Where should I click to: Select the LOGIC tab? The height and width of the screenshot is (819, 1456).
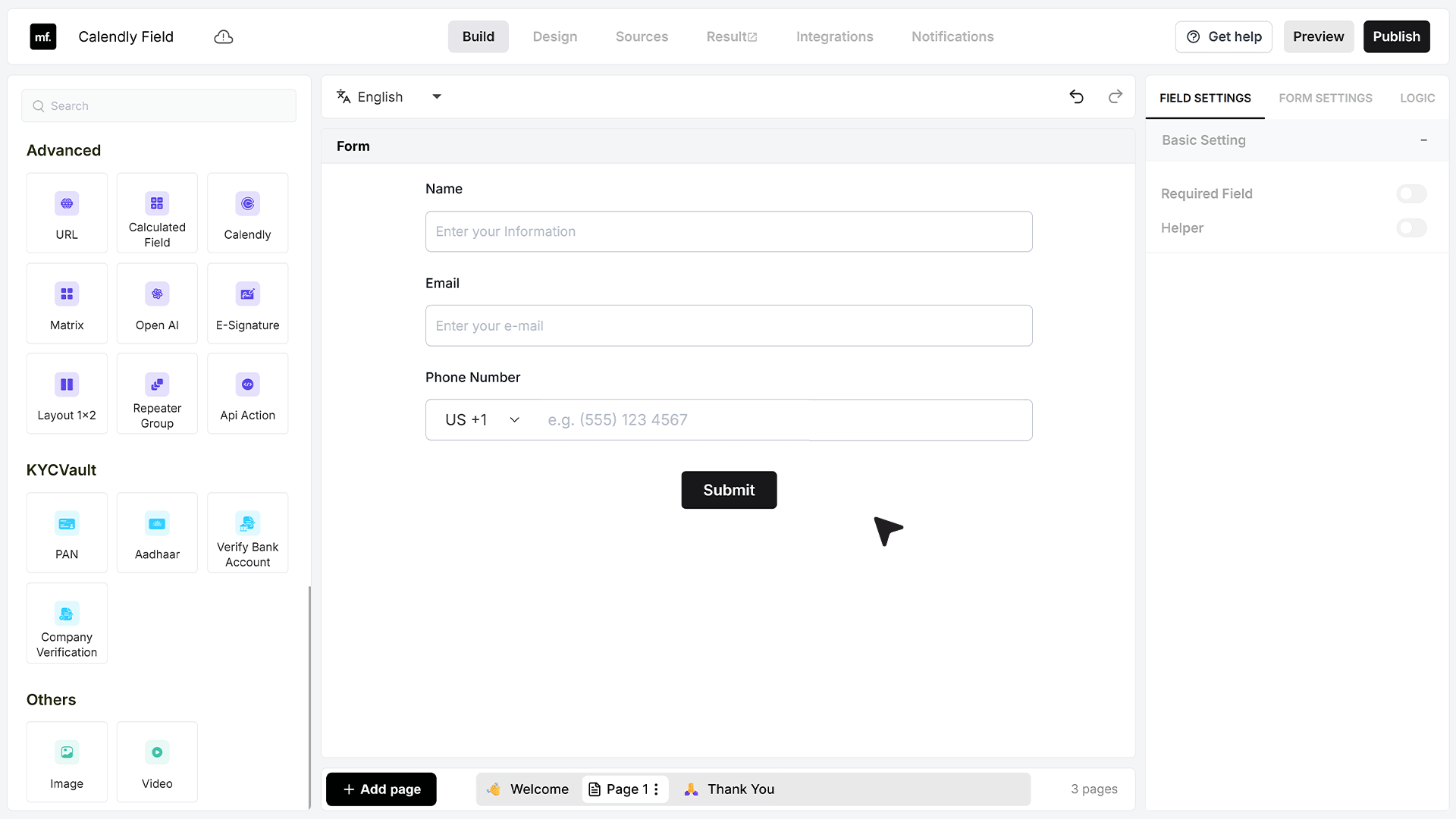click(x=1417, y=98)
